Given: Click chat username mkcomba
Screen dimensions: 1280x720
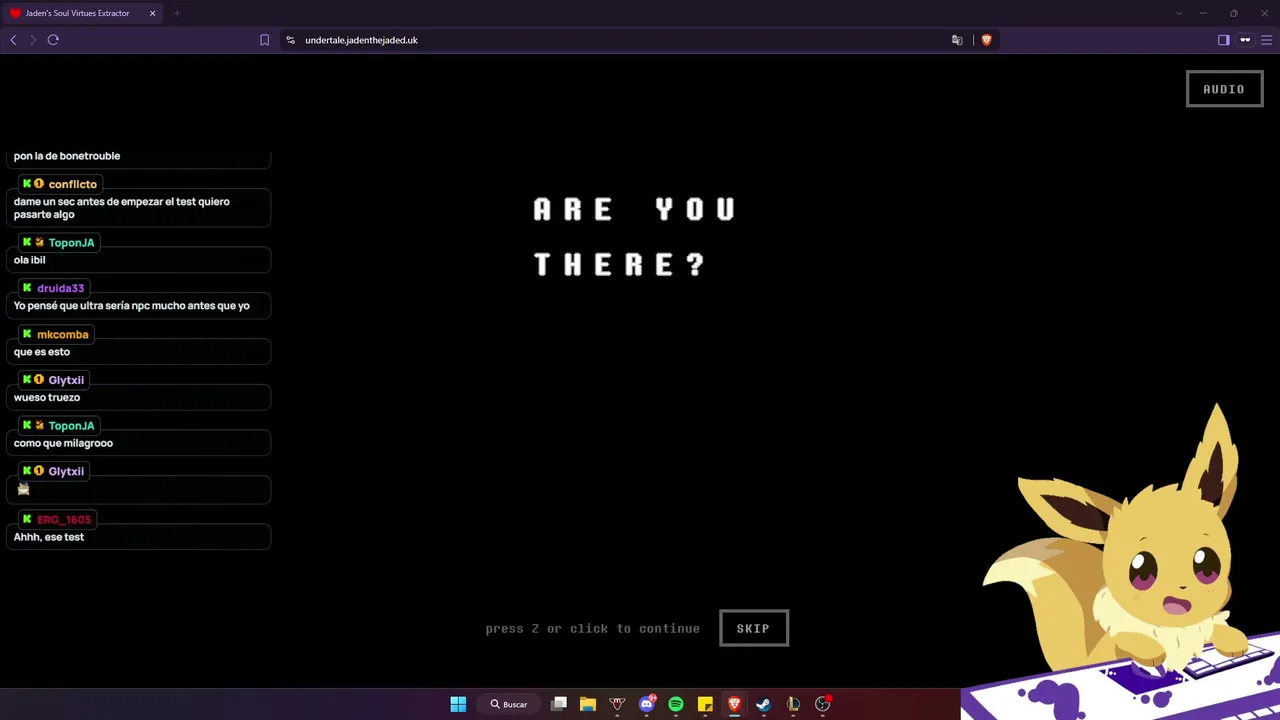Looking at the screenshot, I should 63,334.
